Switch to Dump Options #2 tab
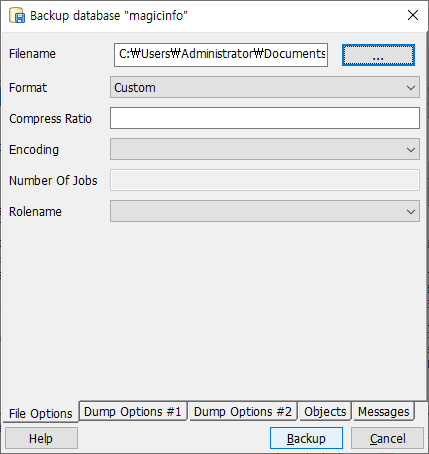The width and height of the screenshot is (429, 454). [x=243, y=412]
